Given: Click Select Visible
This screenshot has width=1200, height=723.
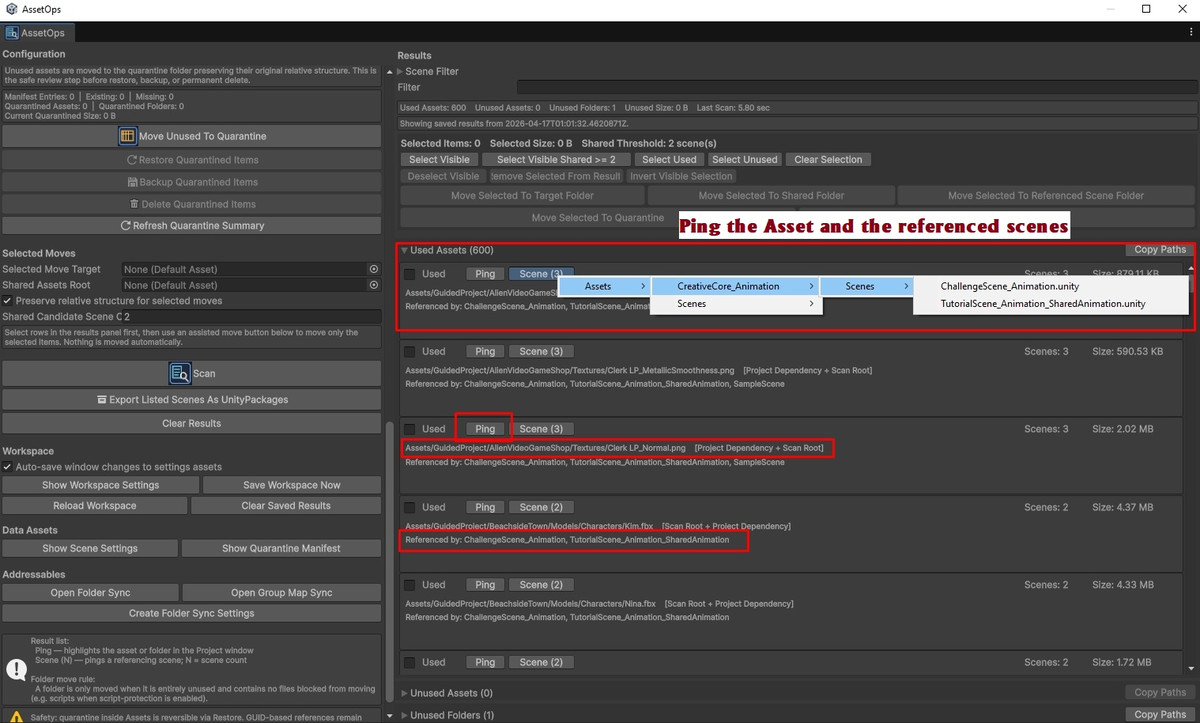Looking at the screenshot, I should coord(439,159).
